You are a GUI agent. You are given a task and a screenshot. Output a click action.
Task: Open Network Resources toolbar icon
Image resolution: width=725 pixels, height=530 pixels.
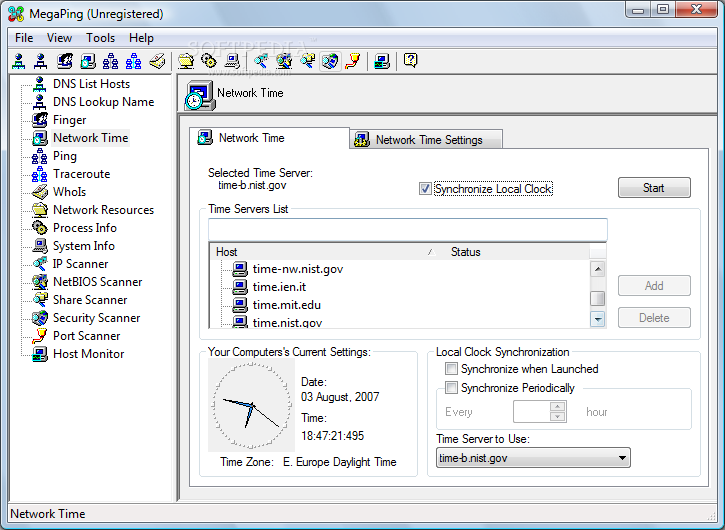(186, 61)
